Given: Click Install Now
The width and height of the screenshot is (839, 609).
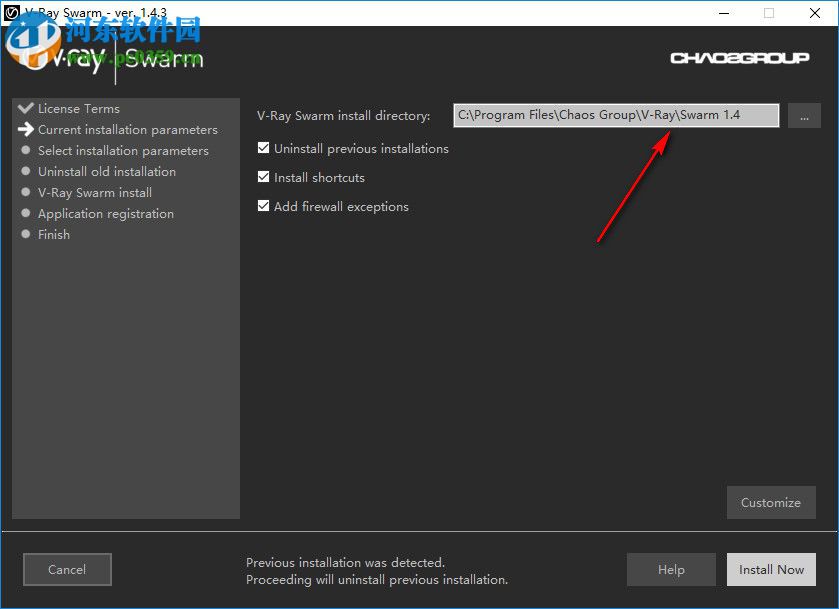Looking at the screenshot, I should tap(771, 569).
